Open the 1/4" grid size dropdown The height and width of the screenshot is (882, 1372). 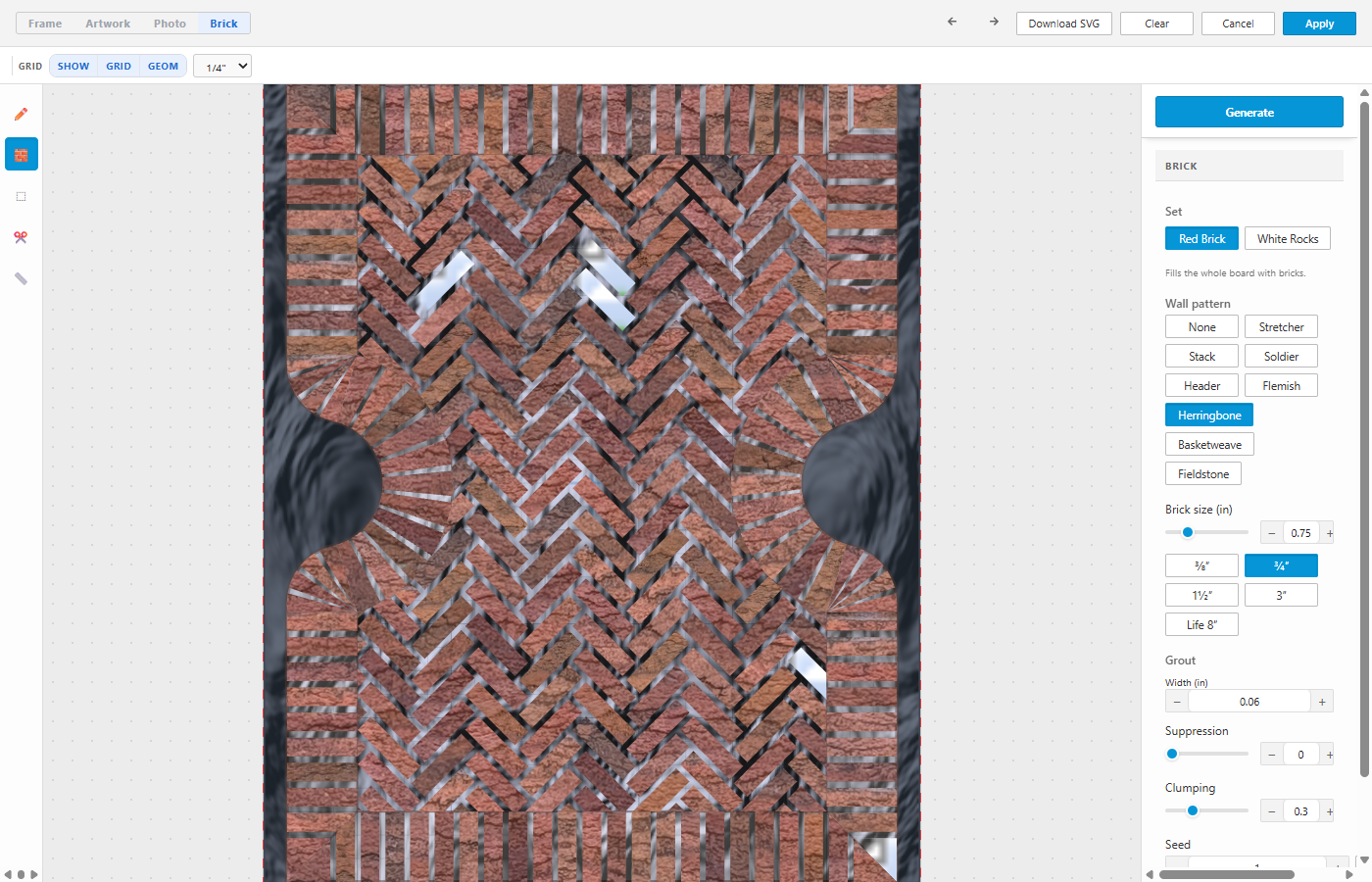[x=222, y=67]
